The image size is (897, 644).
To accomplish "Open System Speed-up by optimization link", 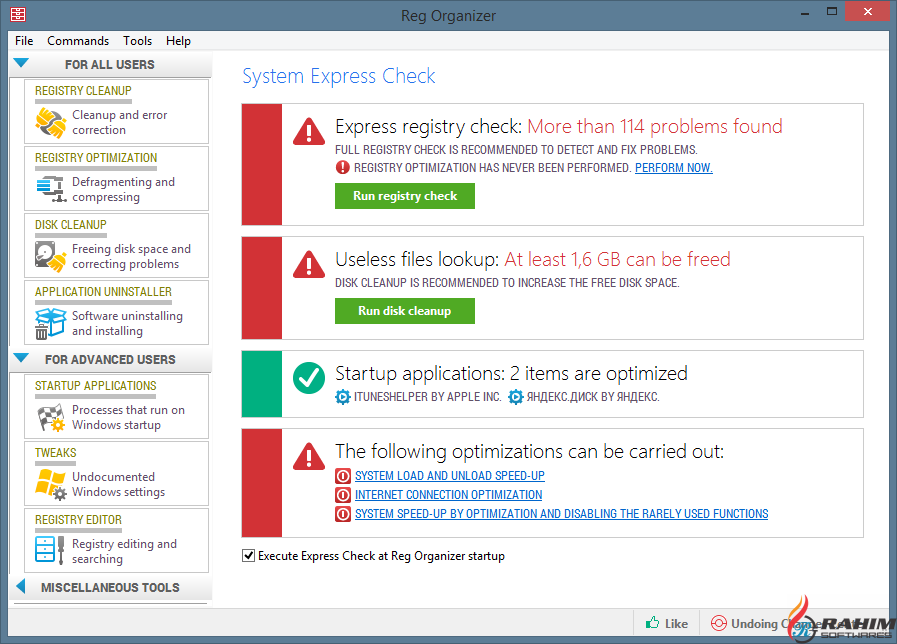I will point(562,514).
